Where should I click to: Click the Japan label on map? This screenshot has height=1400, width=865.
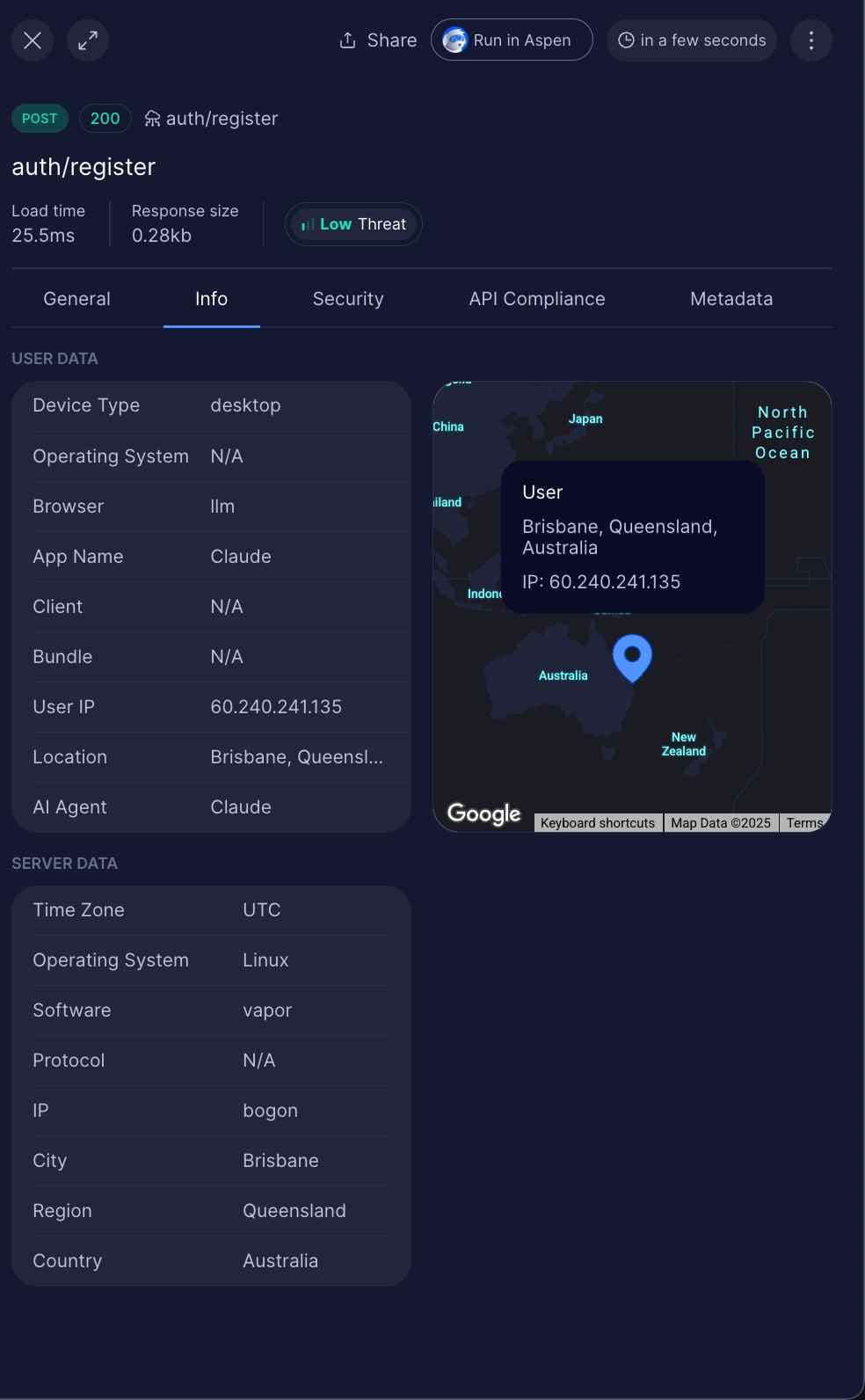(585, 419)
